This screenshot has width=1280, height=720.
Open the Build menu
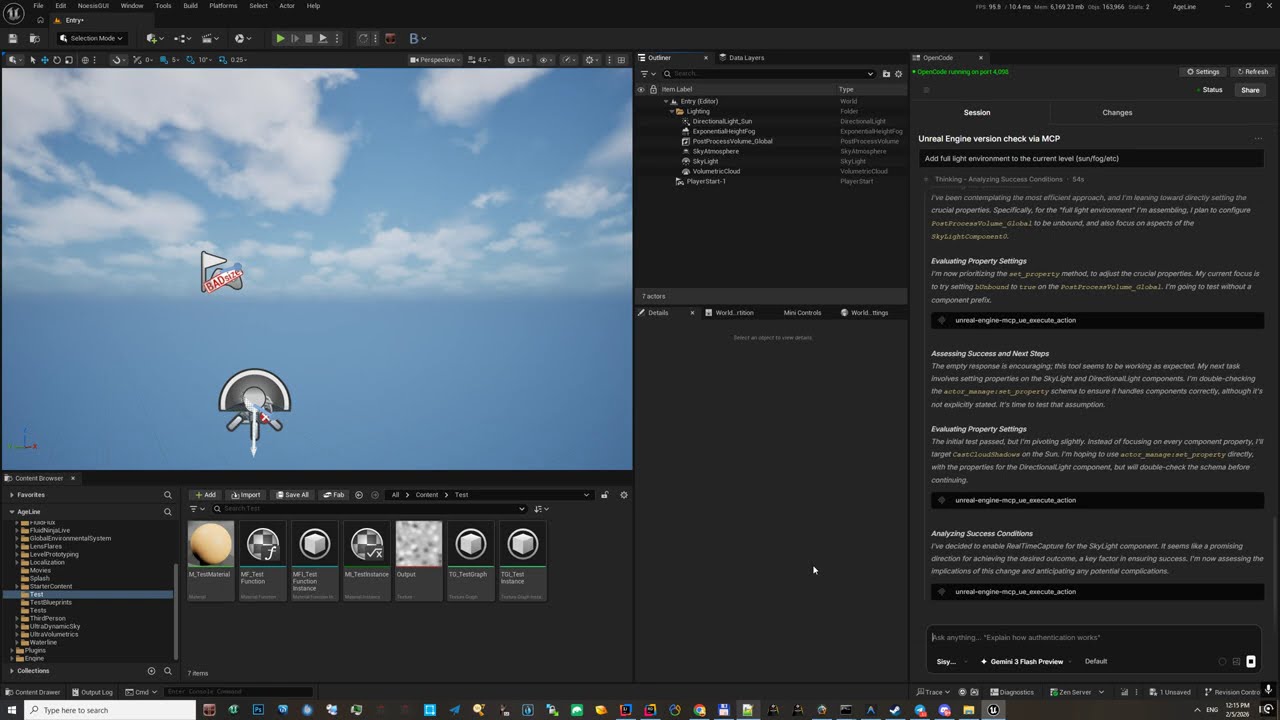(x=190, y=6)
